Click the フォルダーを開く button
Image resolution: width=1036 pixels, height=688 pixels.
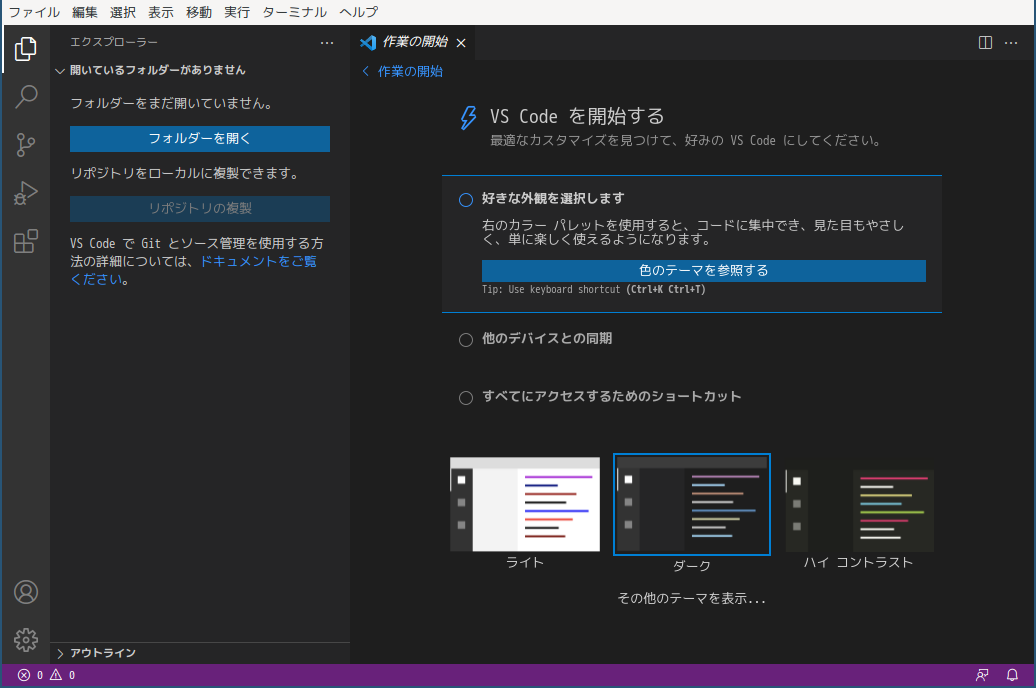(x=200, y=139)
